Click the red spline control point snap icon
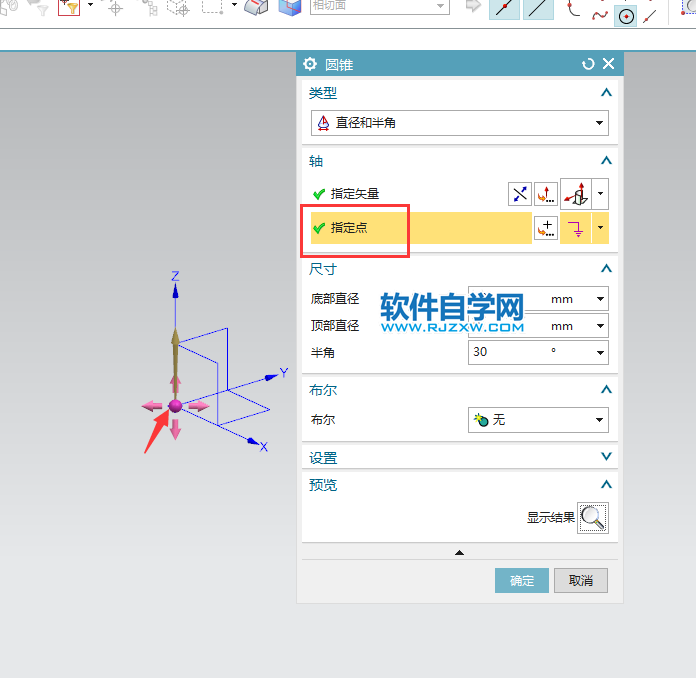Image resolution: width=696 pixels, height=678 pixels. point(600,15)
